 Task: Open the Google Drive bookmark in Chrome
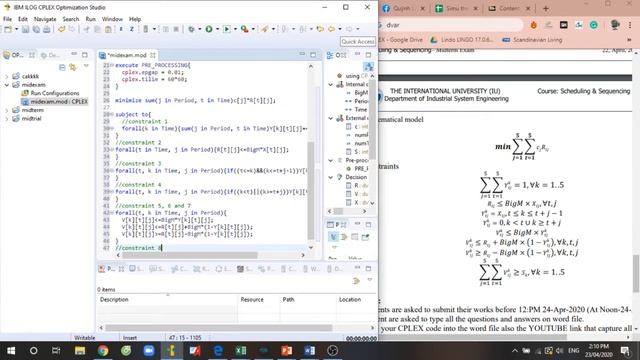pyautogui.click(x=401, y=40)
